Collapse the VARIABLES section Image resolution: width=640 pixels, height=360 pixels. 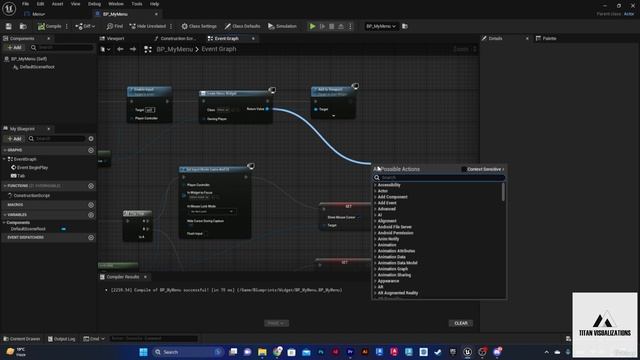(5, 215)
